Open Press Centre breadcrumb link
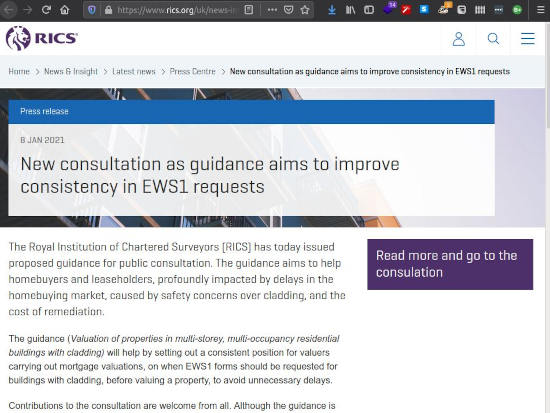This screenshot has width=550, height=413. (193, 72)
